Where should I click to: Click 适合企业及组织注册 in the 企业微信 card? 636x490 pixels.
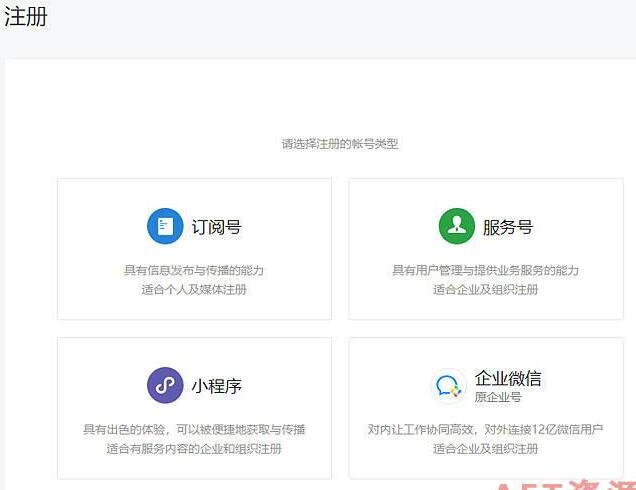pos(486,449)
